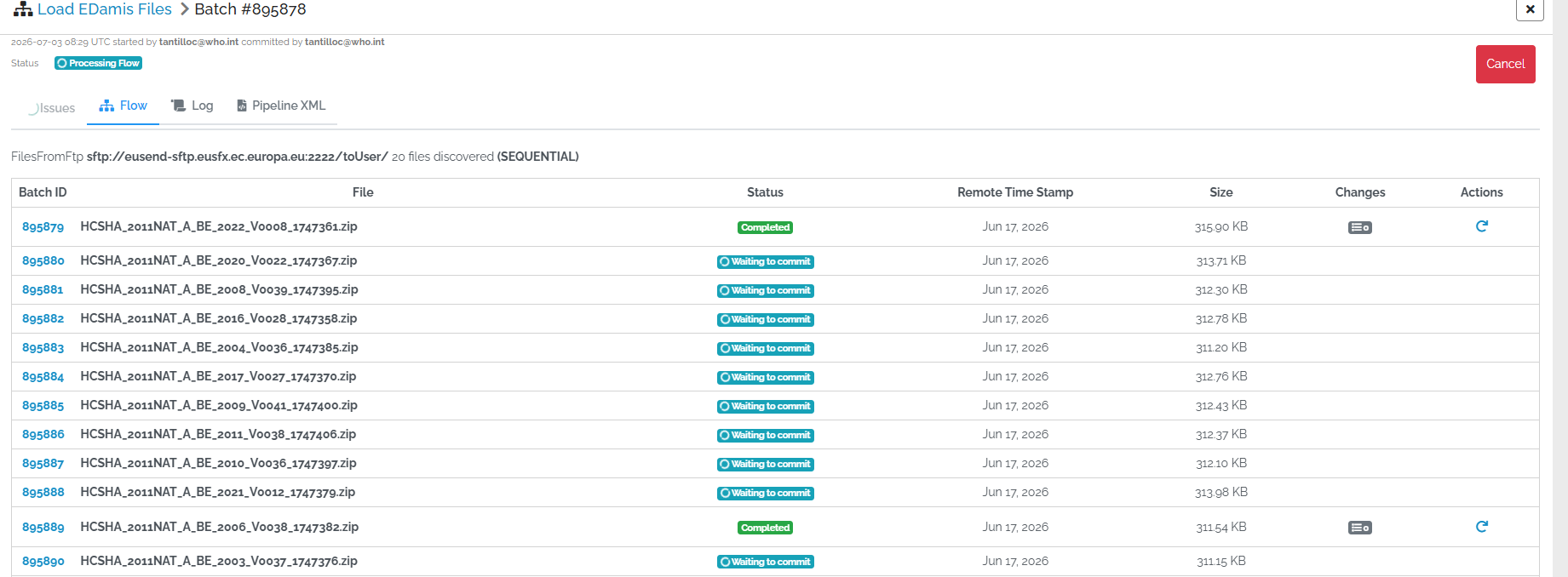1568x577 pixels.
Task: Open batch 895886 link
Action: point(43,435)
